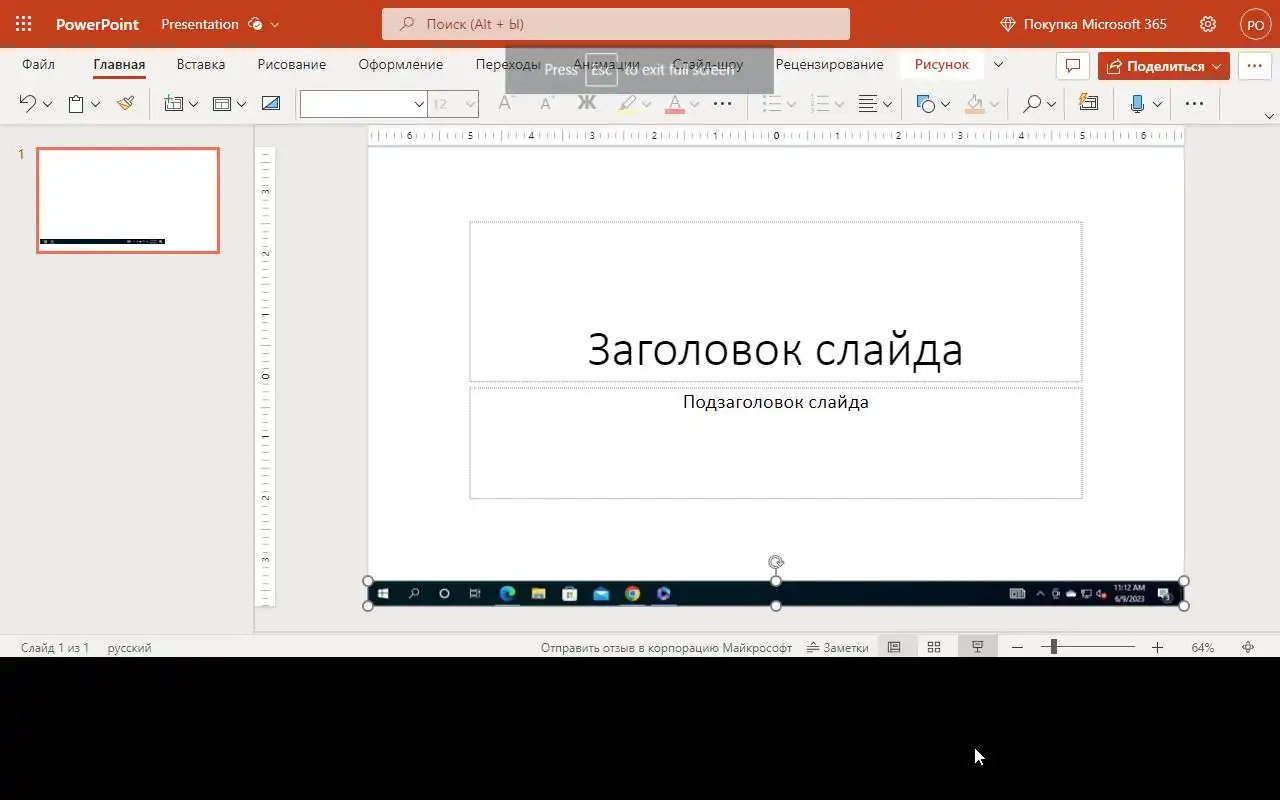
Task: Open the Файл menu
Action: click(x=38, y=65)
